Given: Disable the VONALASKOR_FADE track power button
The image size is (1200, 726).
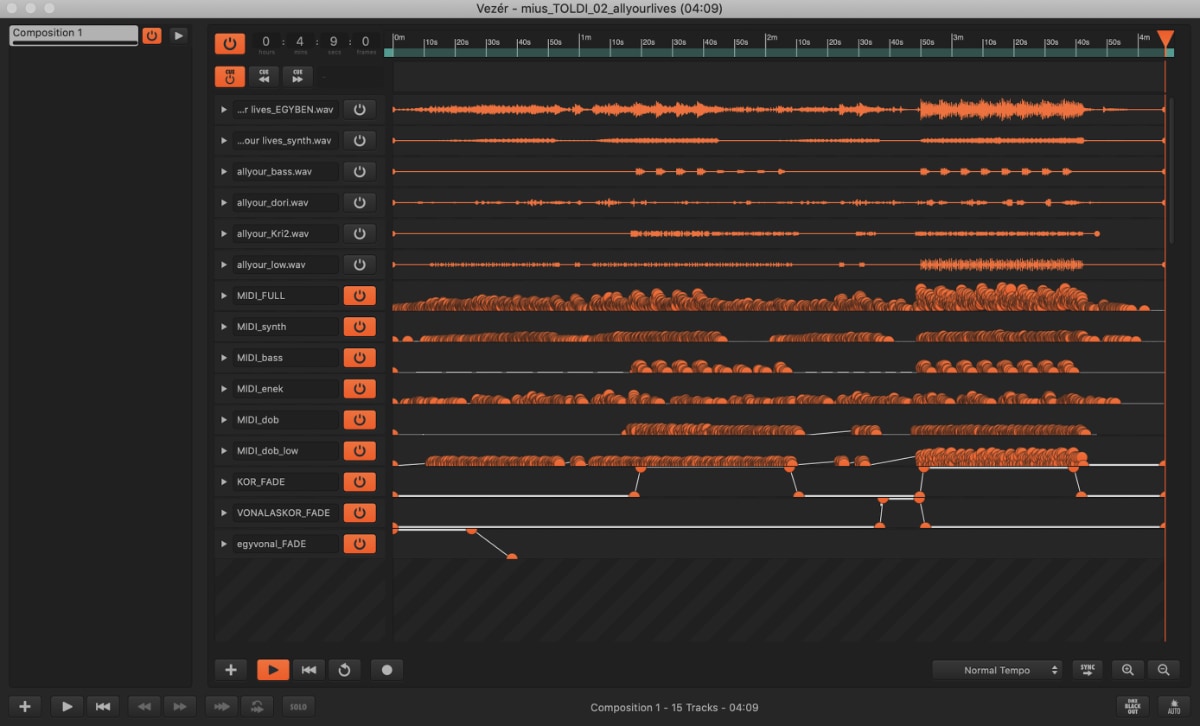Looking at the screenshot, I should click(x=359, y=512).
